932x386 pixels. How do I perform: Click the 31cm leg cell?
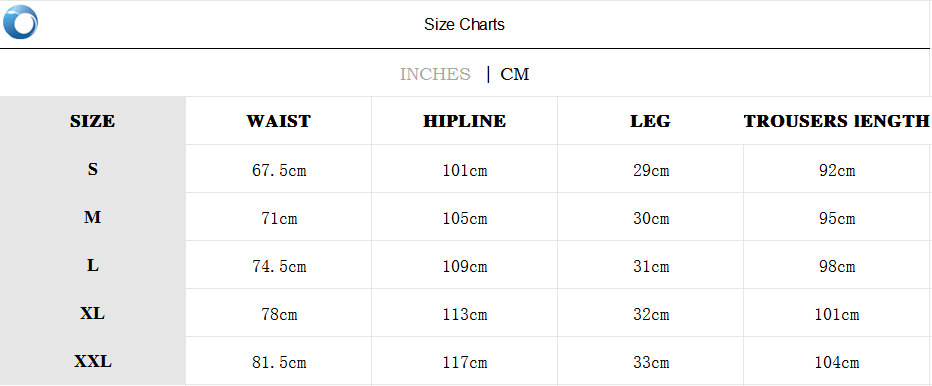651,266
